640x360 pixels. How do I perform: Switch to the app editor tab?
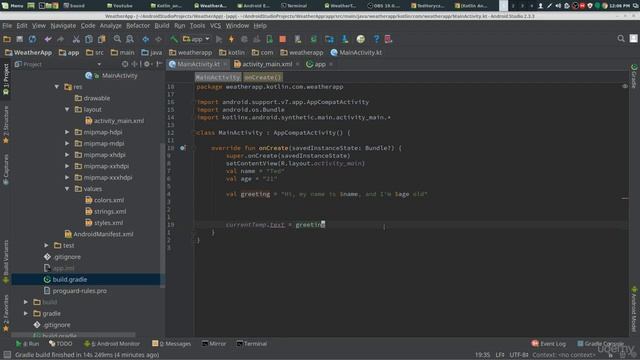click(x=320, y=64)
